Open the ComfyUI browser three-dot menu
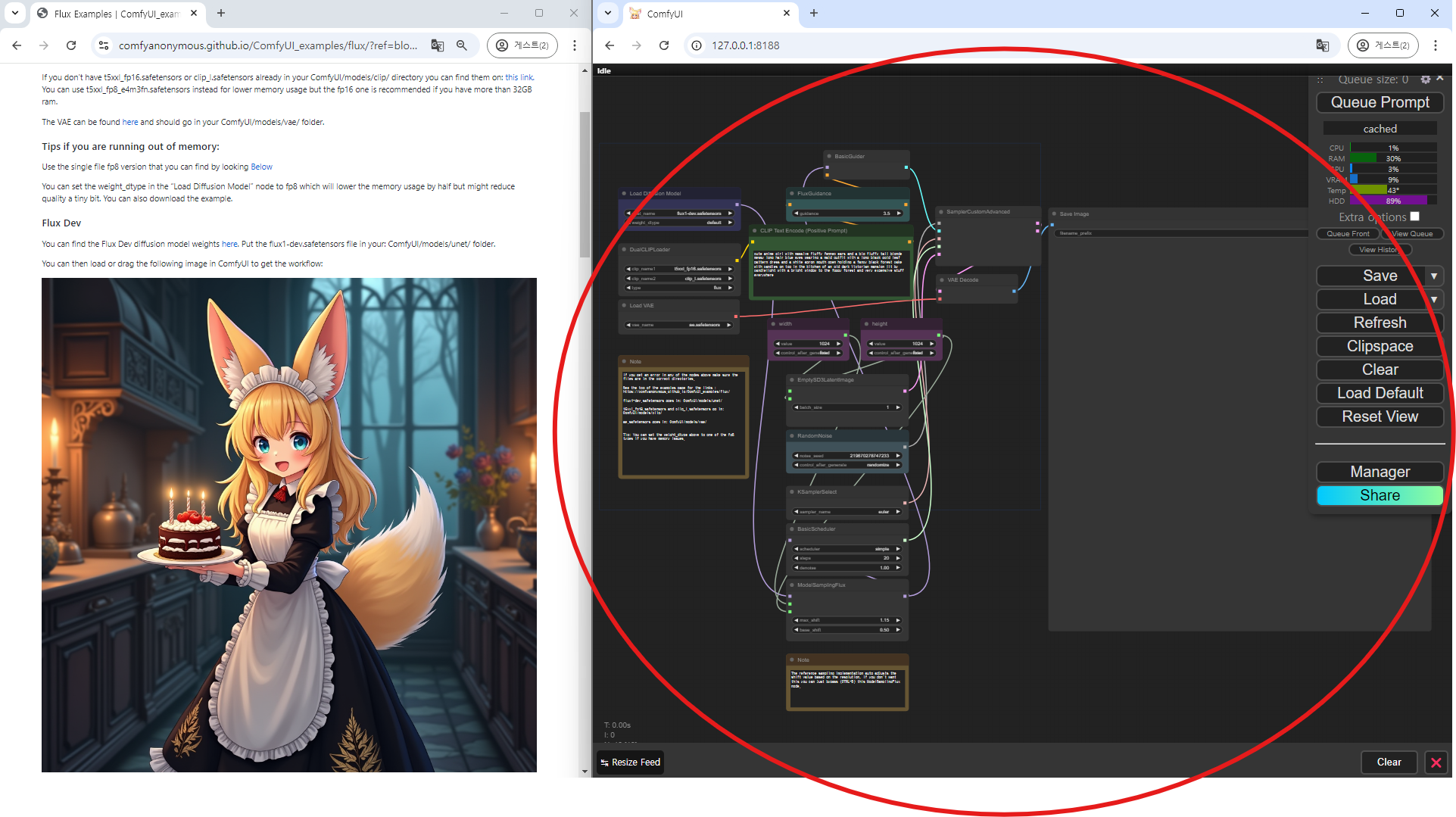Viewport: 1456px width, 817px height. coord(1435,45)
